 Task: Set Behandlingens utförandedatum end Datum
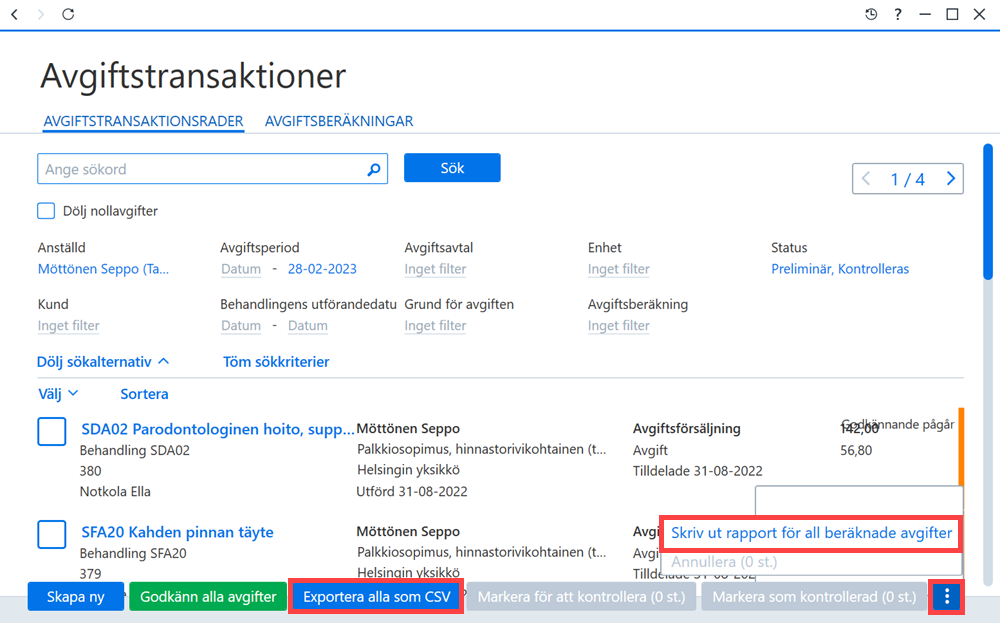coord(307,326)
